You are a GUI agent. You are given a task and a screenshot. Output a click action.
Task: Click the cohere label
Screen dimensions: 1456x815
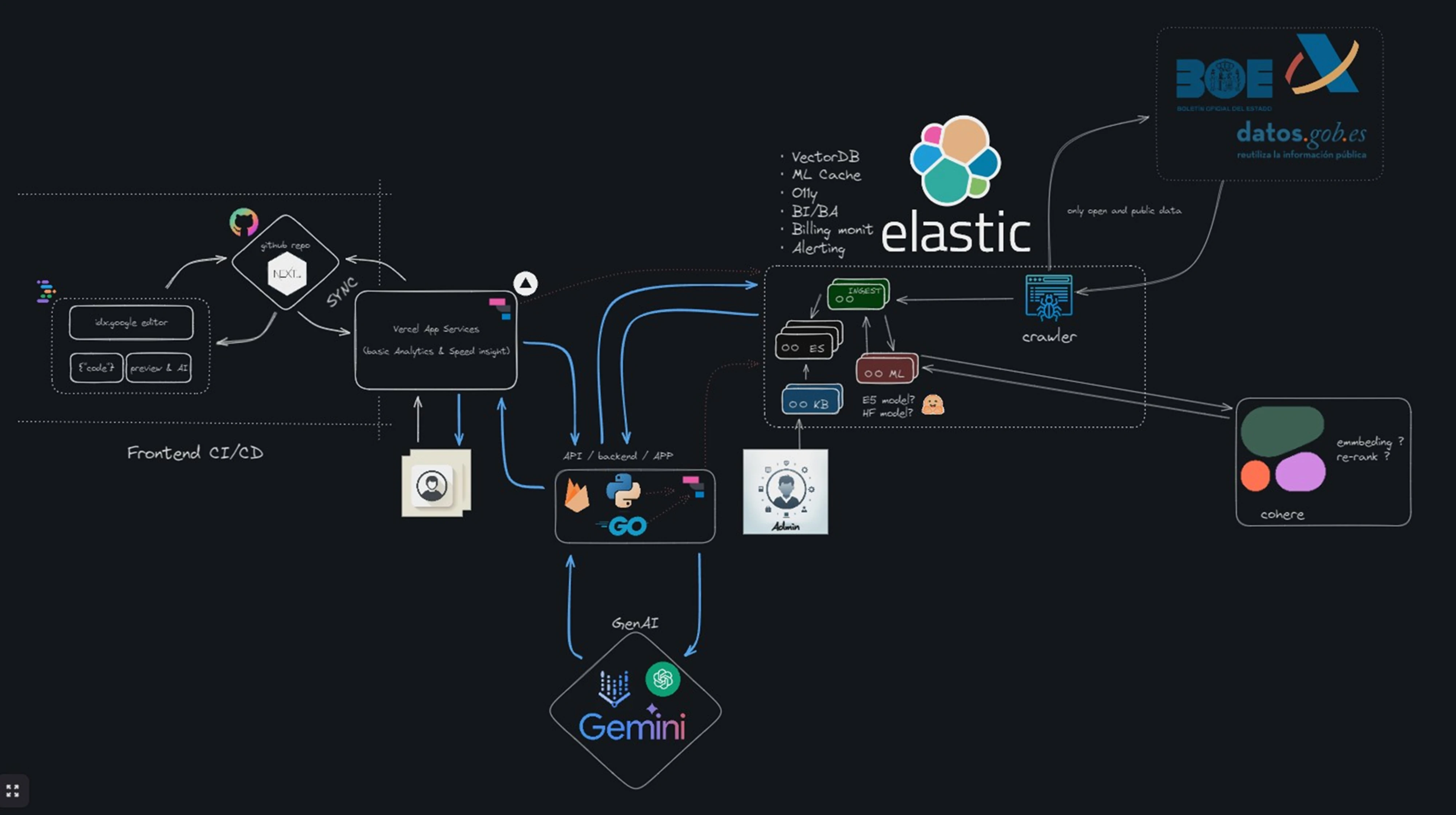coord(1282,515)
